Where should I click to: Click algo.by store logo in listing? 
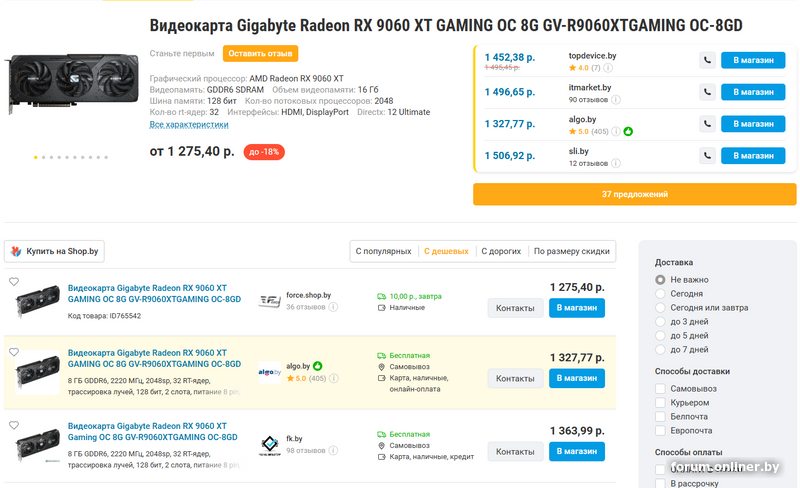pos(269,372)
